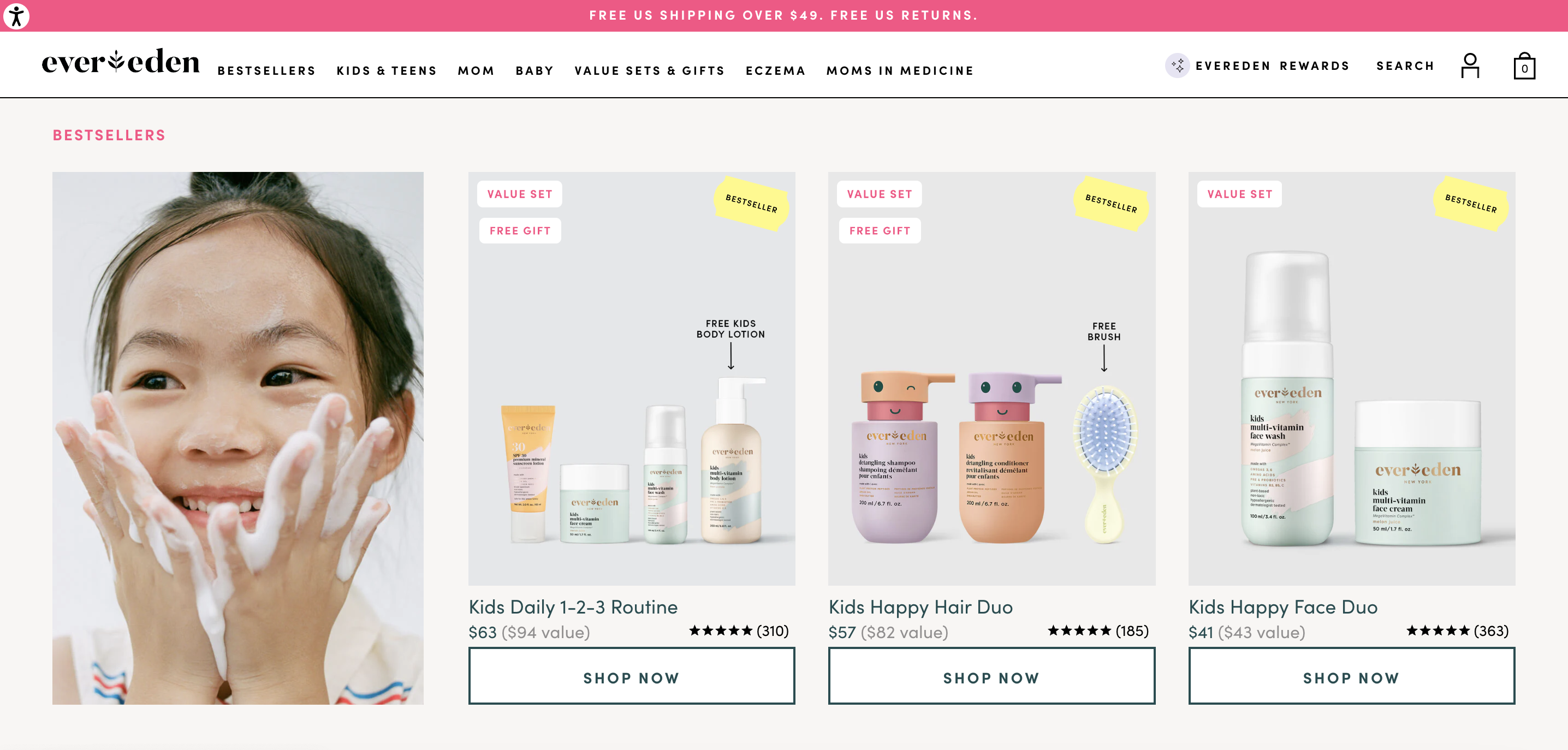This screenshot has height=750, width=1568.
Task: Click star rating of Kids Happy Hair Duo
Action: point(1080,630)
